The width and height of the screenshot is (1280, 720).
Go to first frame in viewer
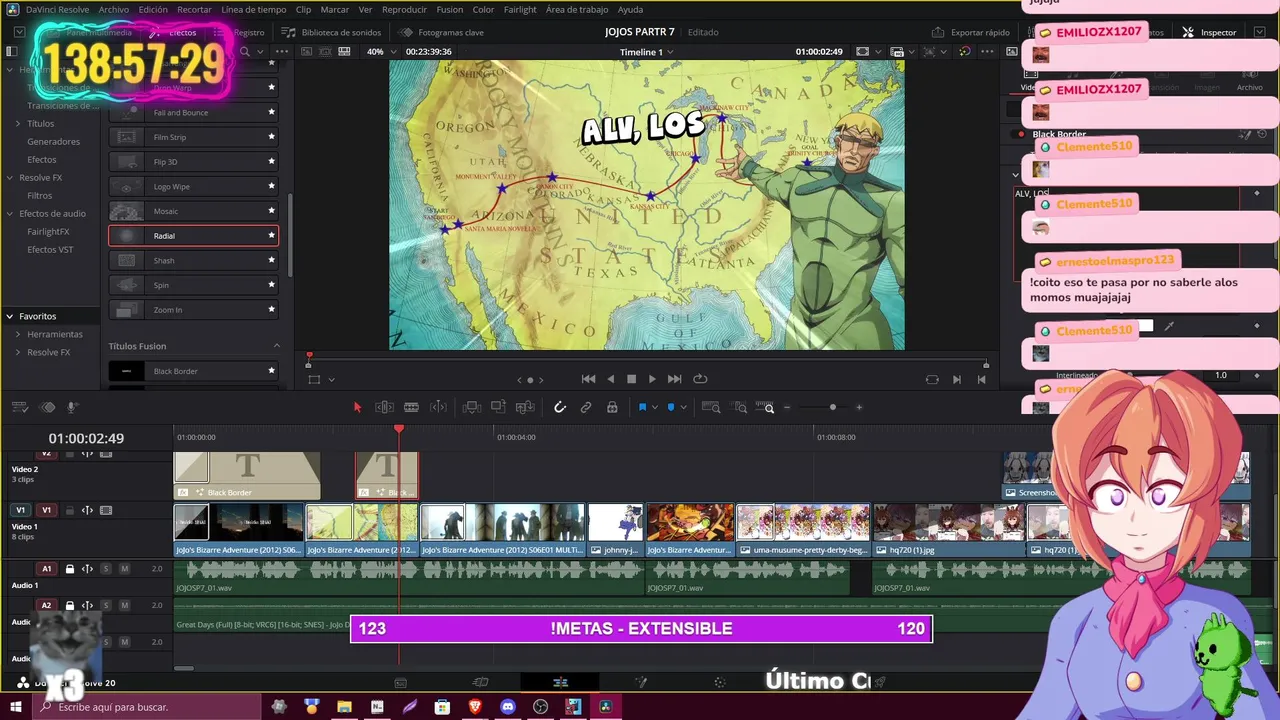[x=588, y=379]
